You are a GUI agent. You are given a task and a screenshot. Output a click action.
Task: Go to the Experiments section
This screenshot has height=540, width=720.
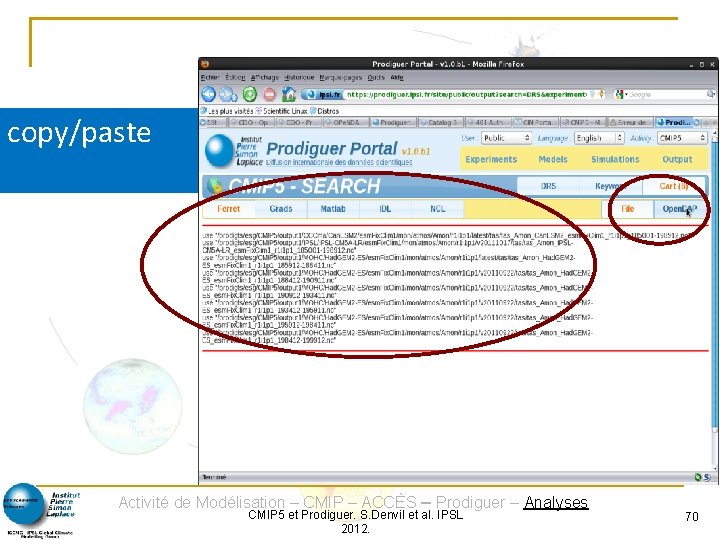491,159
